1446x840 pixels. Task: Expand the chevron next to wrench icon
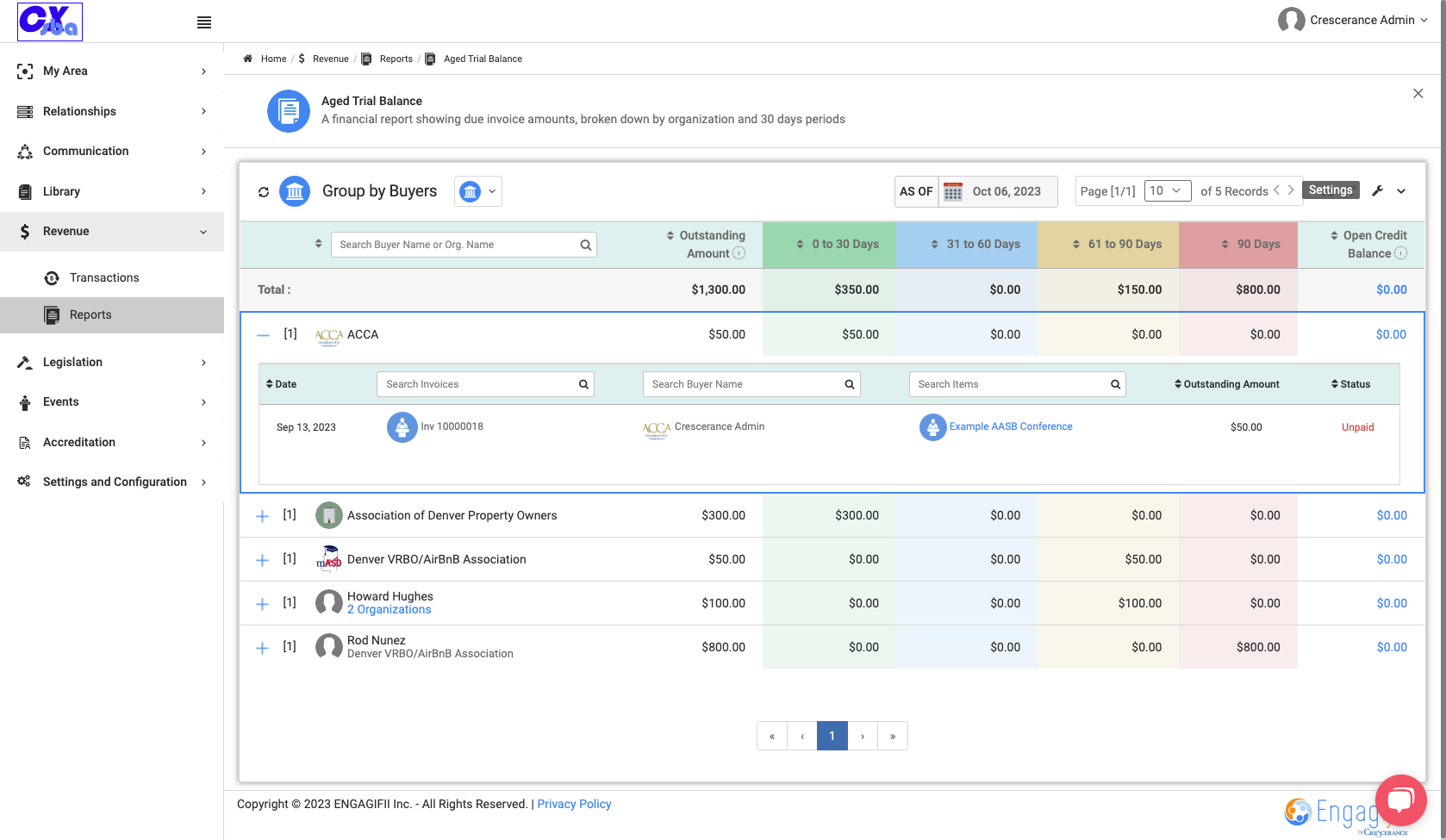[x=1401, y=191]
